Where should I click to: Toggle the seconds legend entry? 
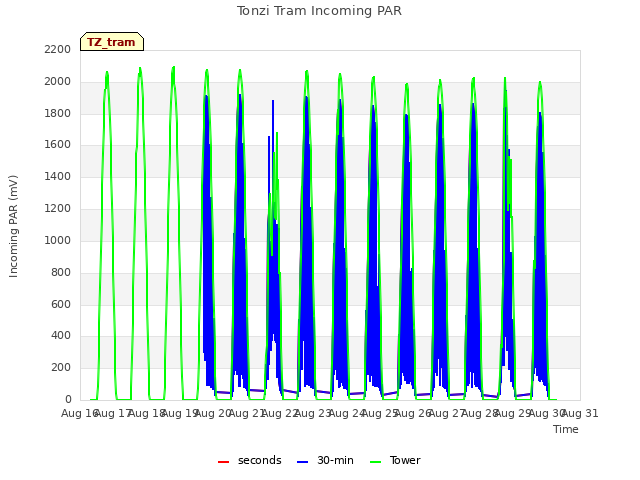point(250,460)
